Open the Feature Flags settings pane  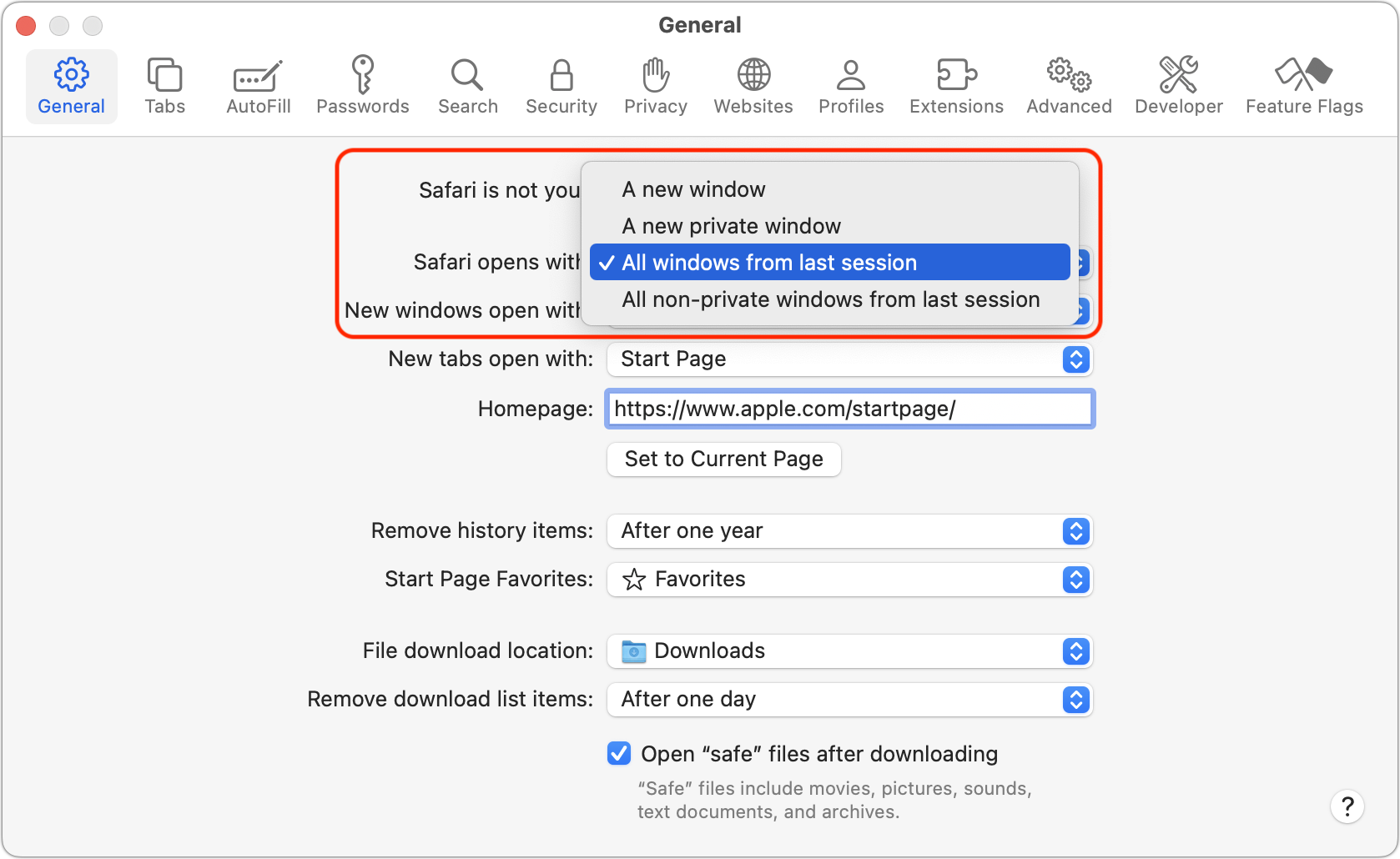point(1305,87)
